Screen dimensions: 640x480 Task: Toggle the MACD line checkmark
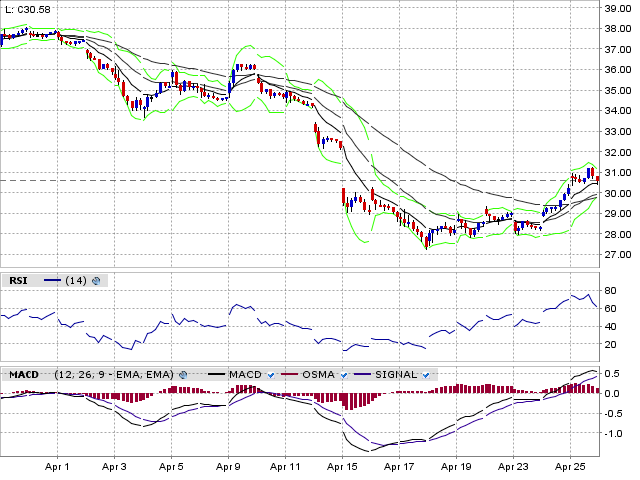[x=269, y=374]
